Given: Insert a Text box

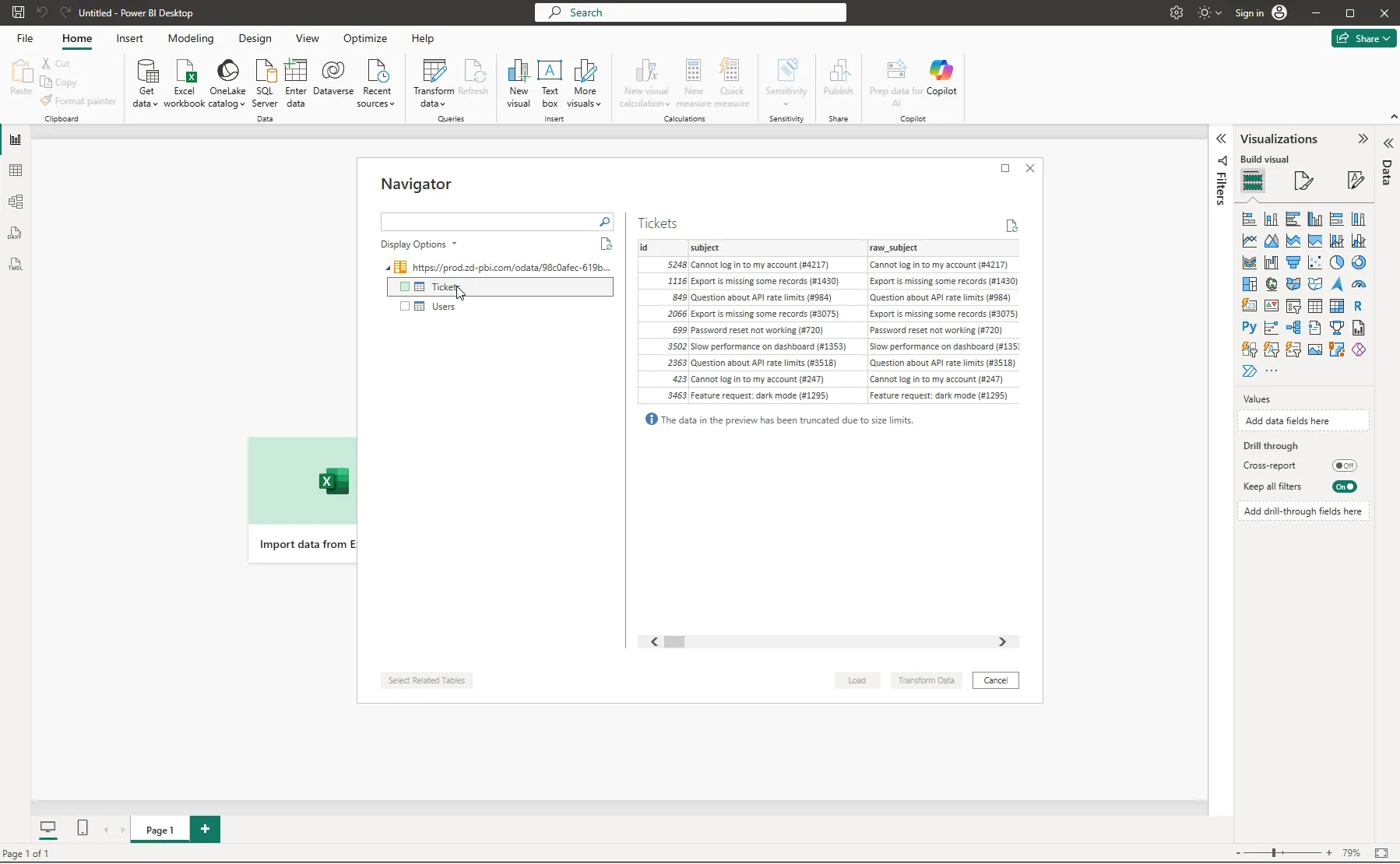Looking at the screenshot, I should [x=550, y=83].
